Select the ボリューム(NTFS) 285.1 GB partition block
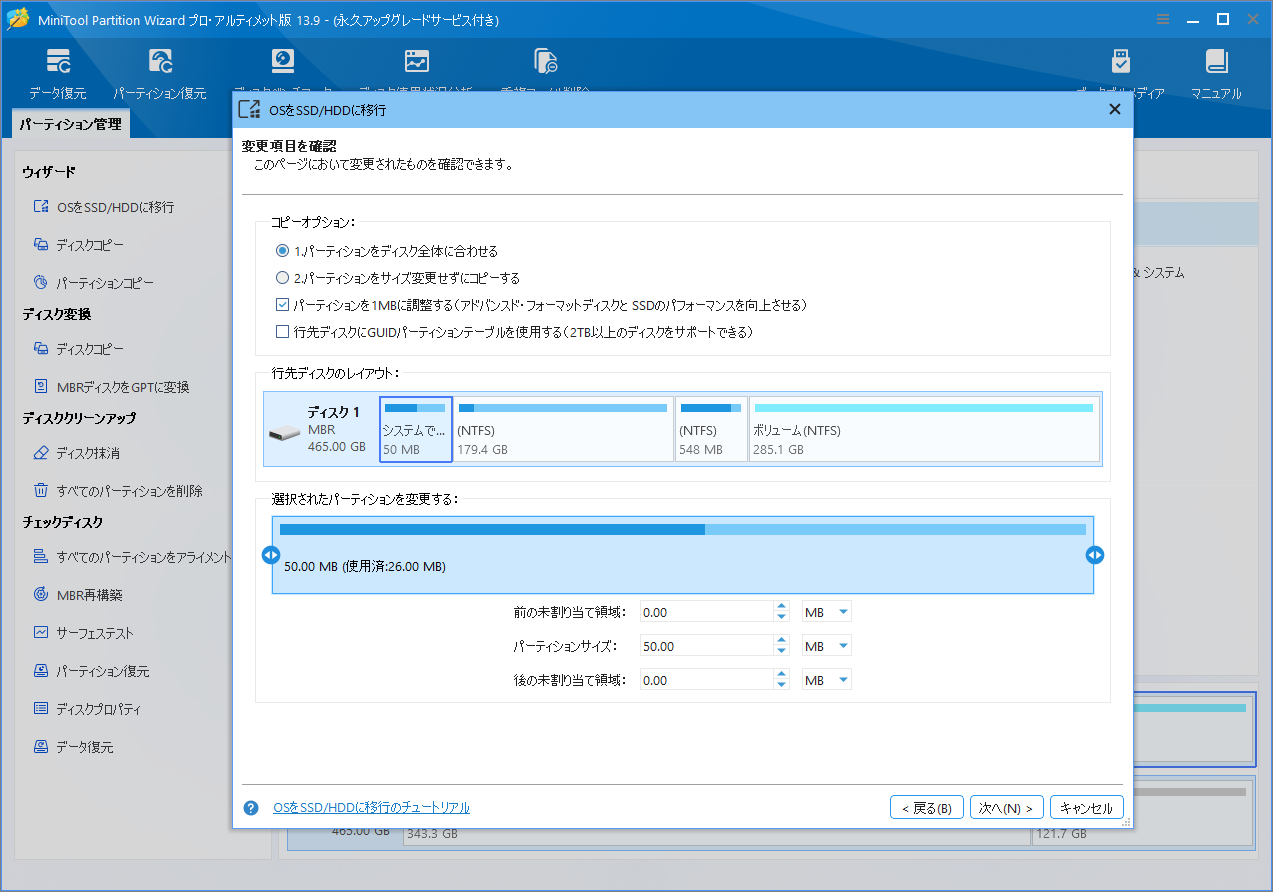 point(924,429)
